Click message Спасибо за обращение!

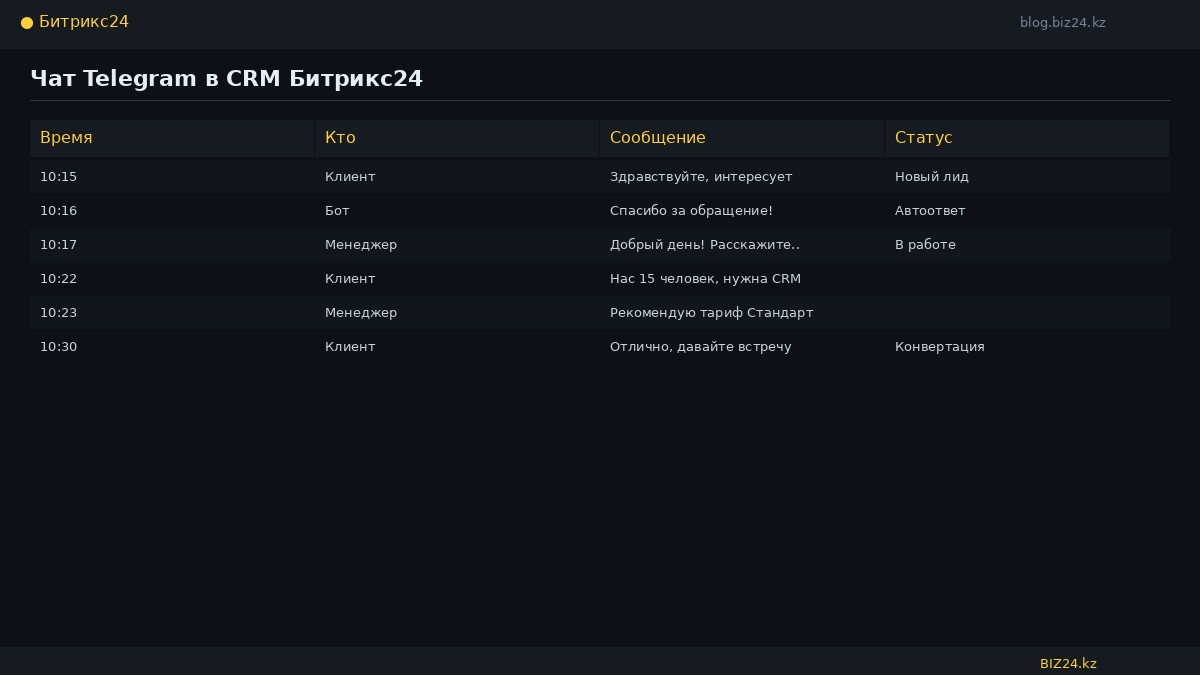[691, 211]
